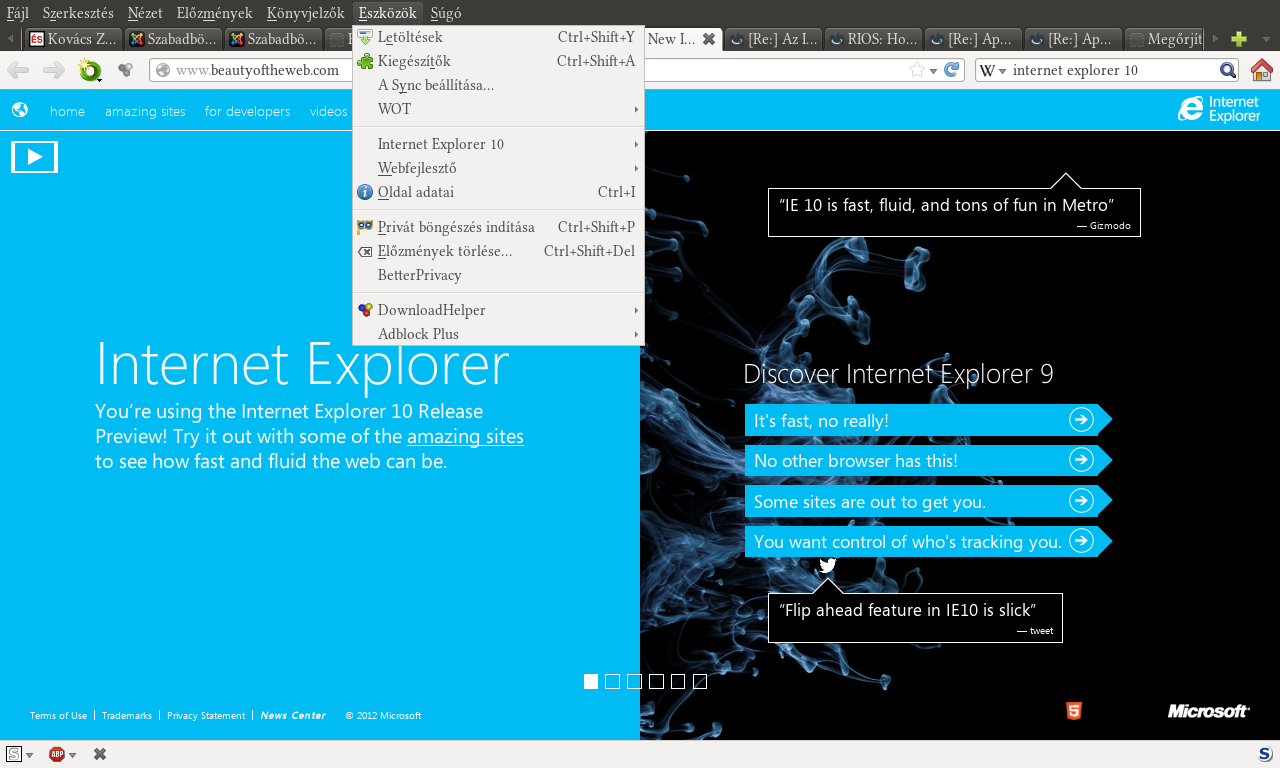Screen dimensions: 1280x768
Task: Select Előzmények törlése... menu item
Action: click(x=498, y=251)
